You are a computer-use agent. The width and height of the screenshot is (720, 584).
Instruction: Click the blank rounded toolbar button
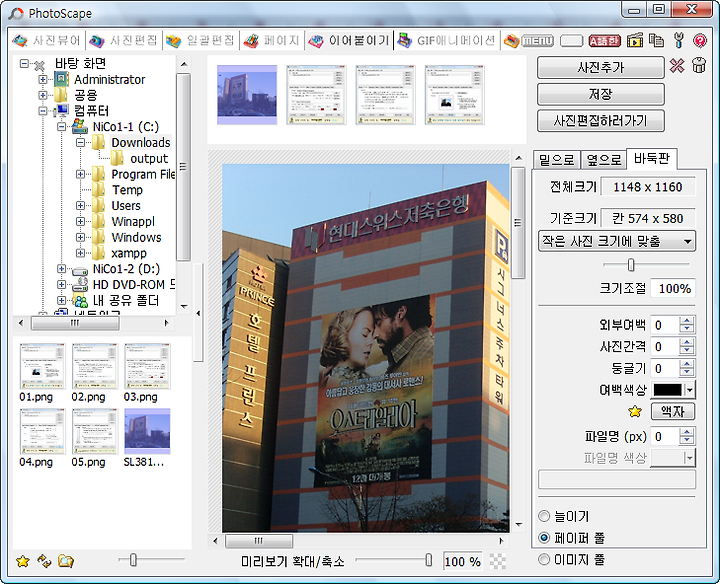[571, 41]
